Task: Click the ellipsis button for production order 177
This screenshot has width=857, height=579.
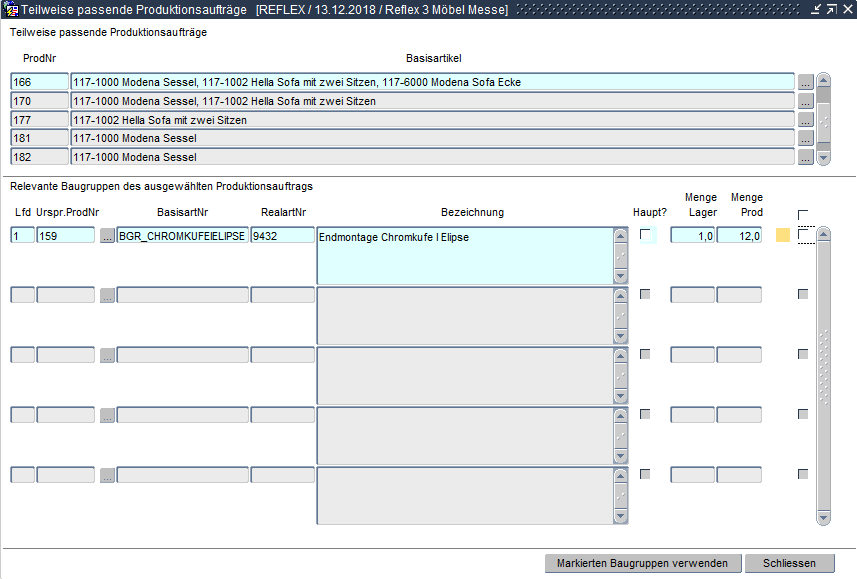Action: coord(805,120)
